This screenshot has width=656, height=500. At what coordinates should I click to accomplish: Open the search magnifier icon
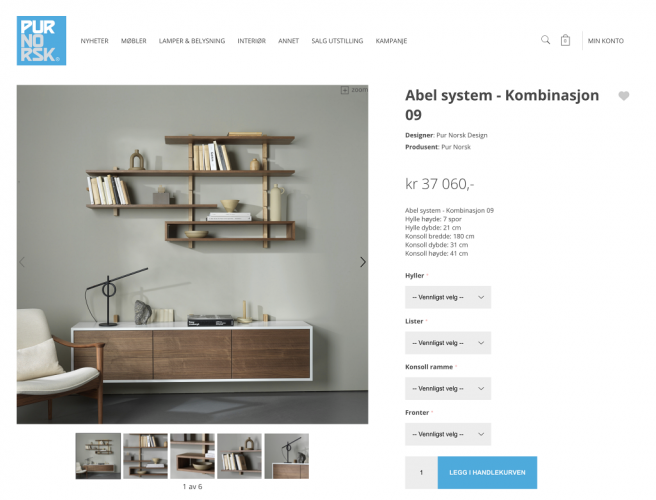click(545, 40)
